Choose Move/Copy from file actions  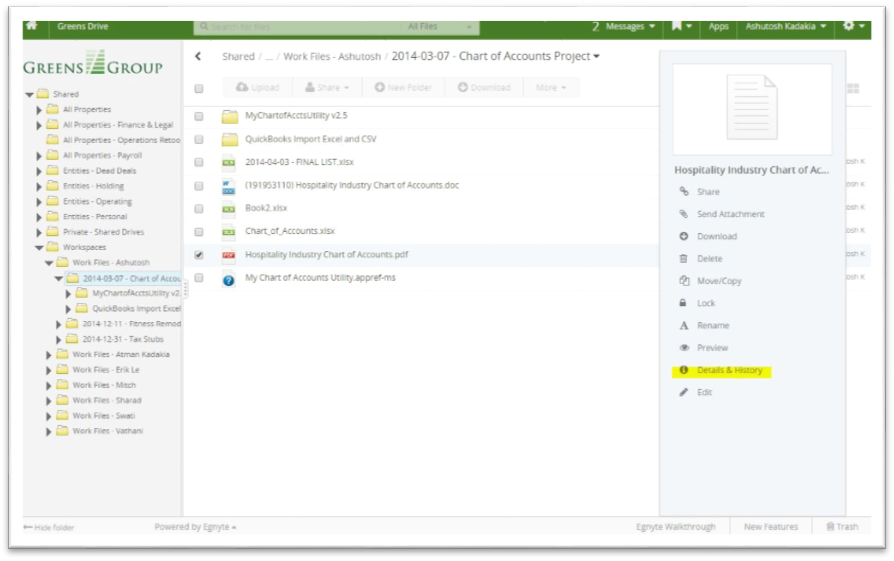(x=719, y=281)
